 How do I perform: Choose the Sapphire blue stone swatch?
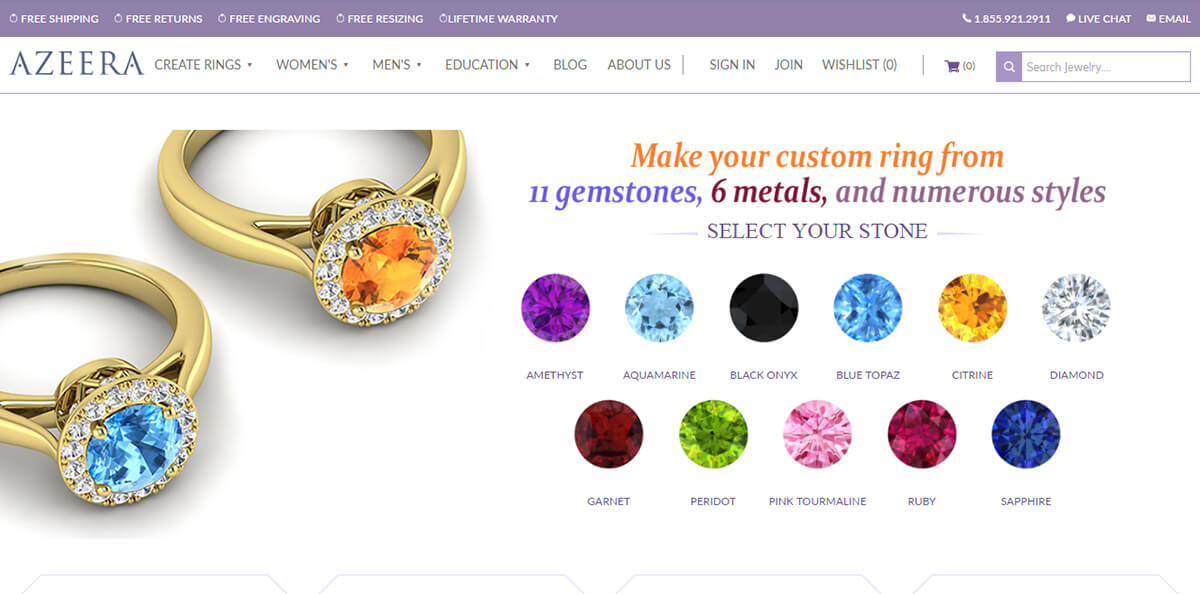[x=1026, y=434]
